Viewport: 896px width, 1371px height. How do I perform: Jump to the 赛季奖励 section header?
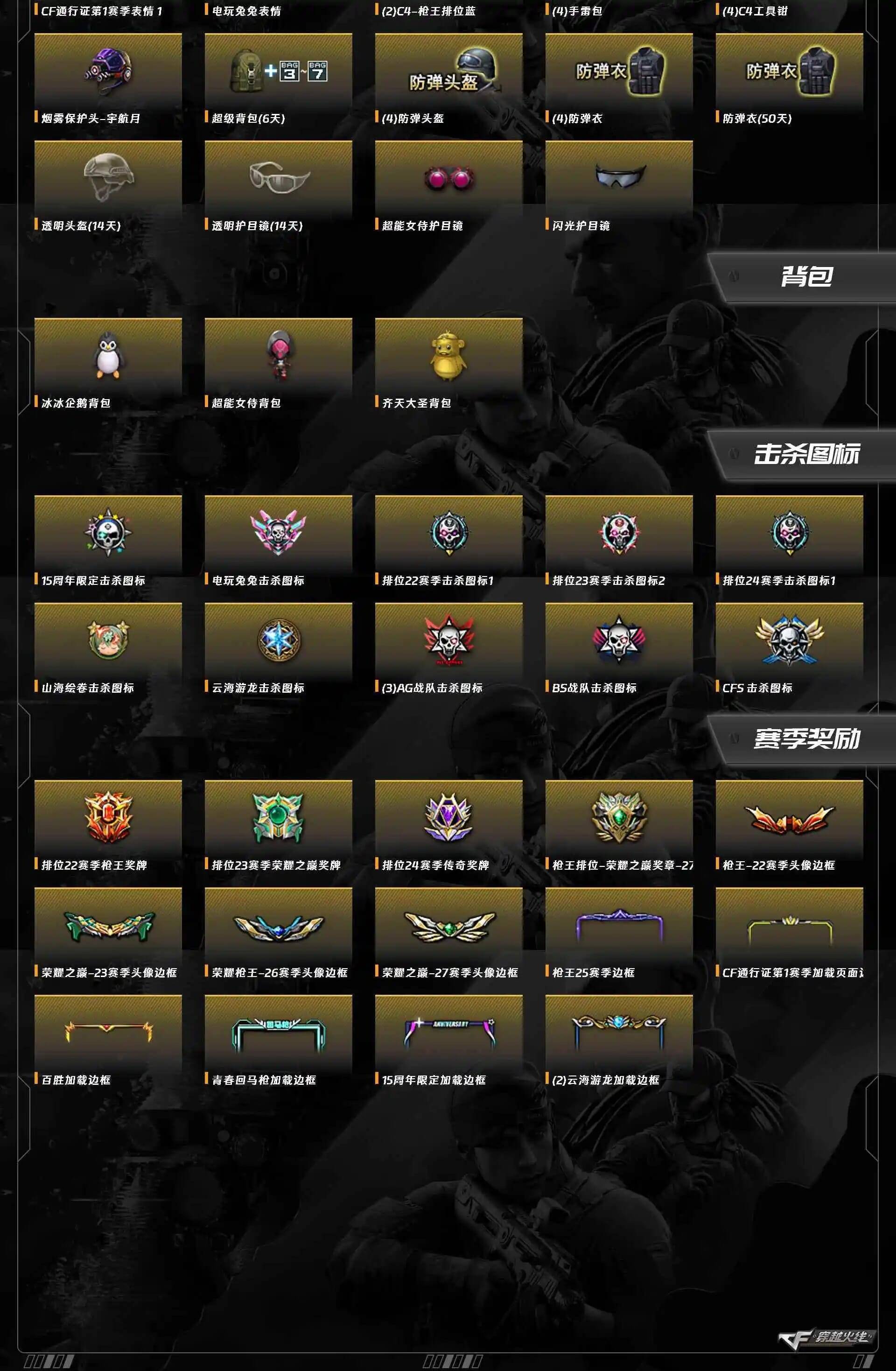tap(806, 738)
